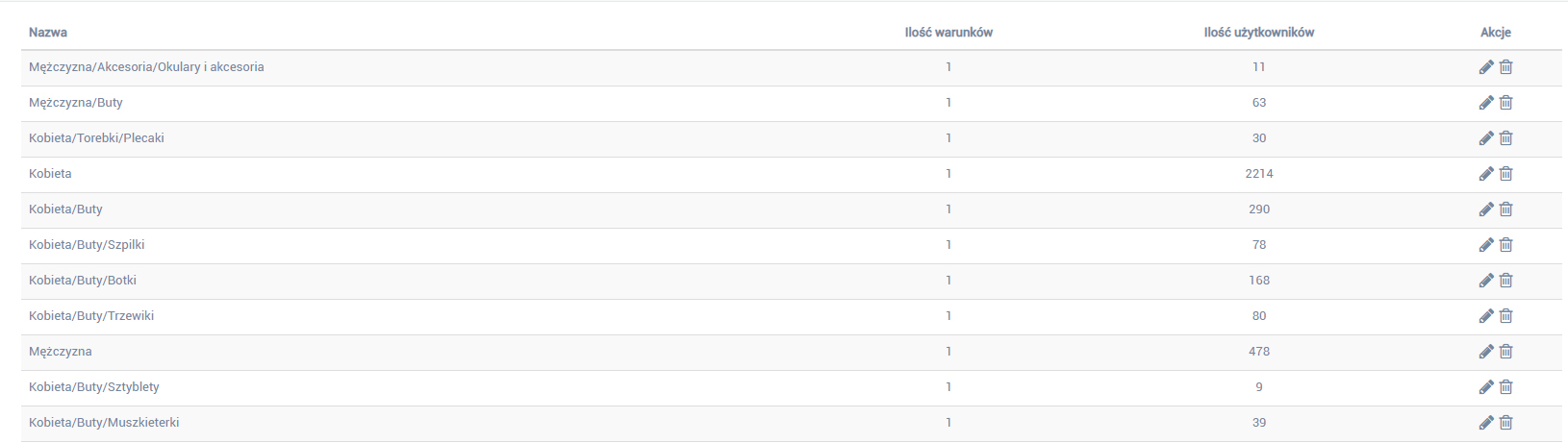Click the Ilość użytkowników column header
Screen dimensions: 1568x443
click(1259, 33)
